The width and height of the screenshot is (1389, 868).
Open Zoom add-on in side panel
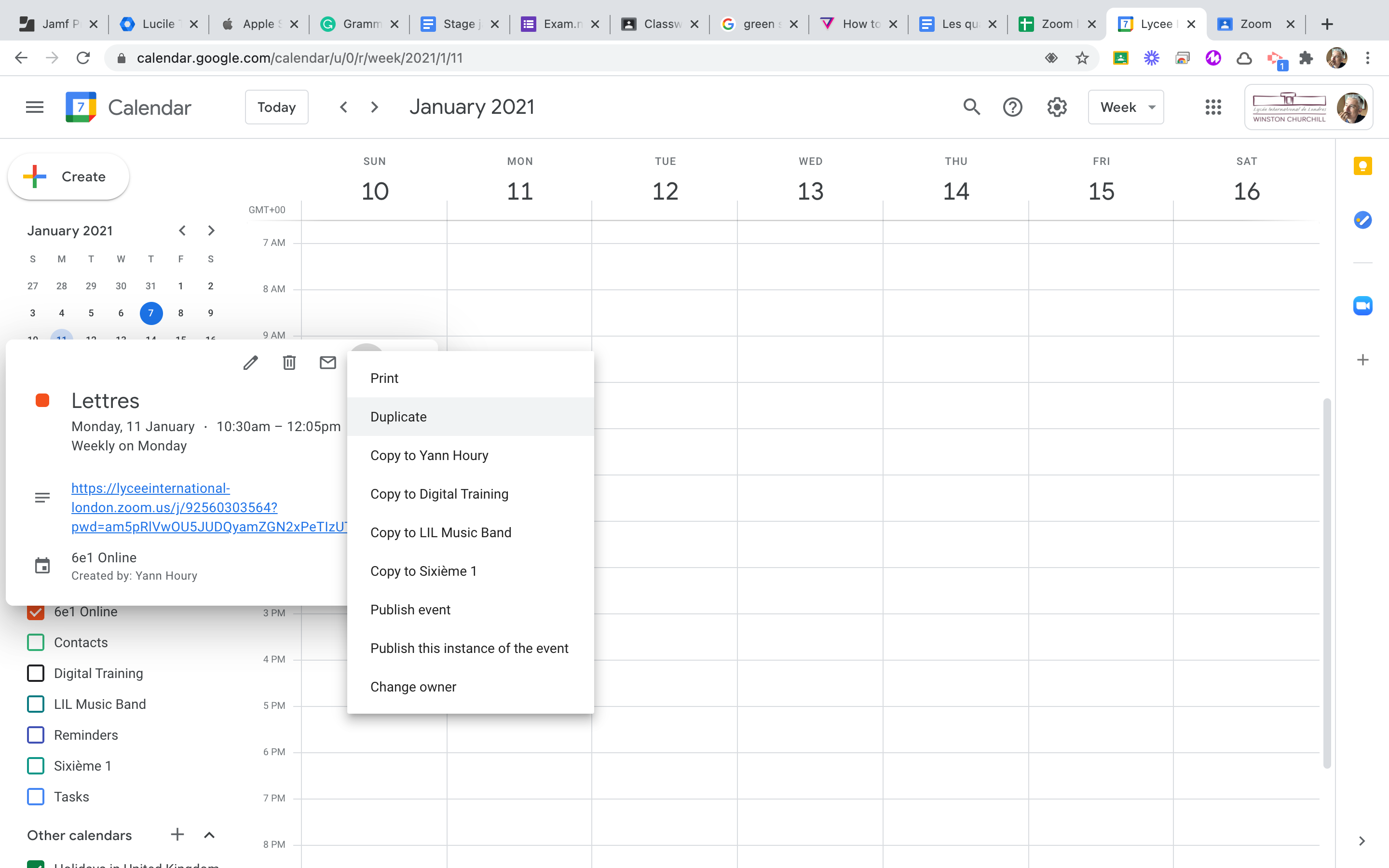[x=1362, y=306]
